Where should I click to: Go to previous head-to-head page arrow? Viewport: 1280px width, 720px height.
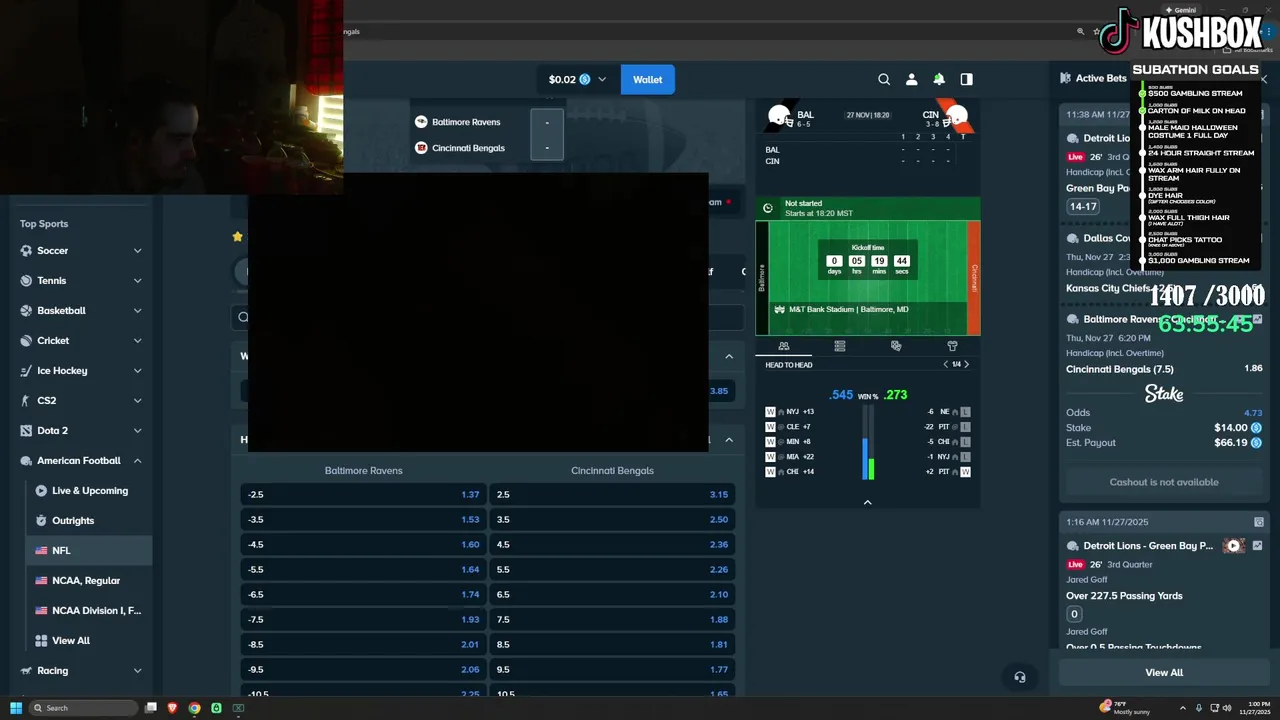pos(946,364)
